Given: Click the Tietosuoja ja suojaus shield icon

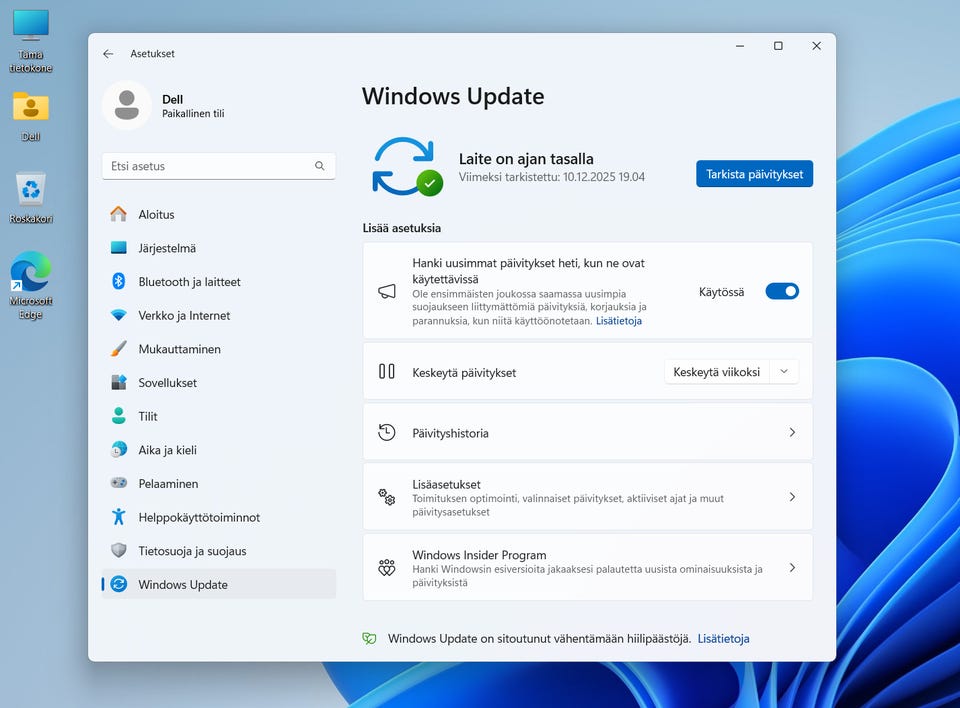Looking at the screenshot, I should (119, 551).
